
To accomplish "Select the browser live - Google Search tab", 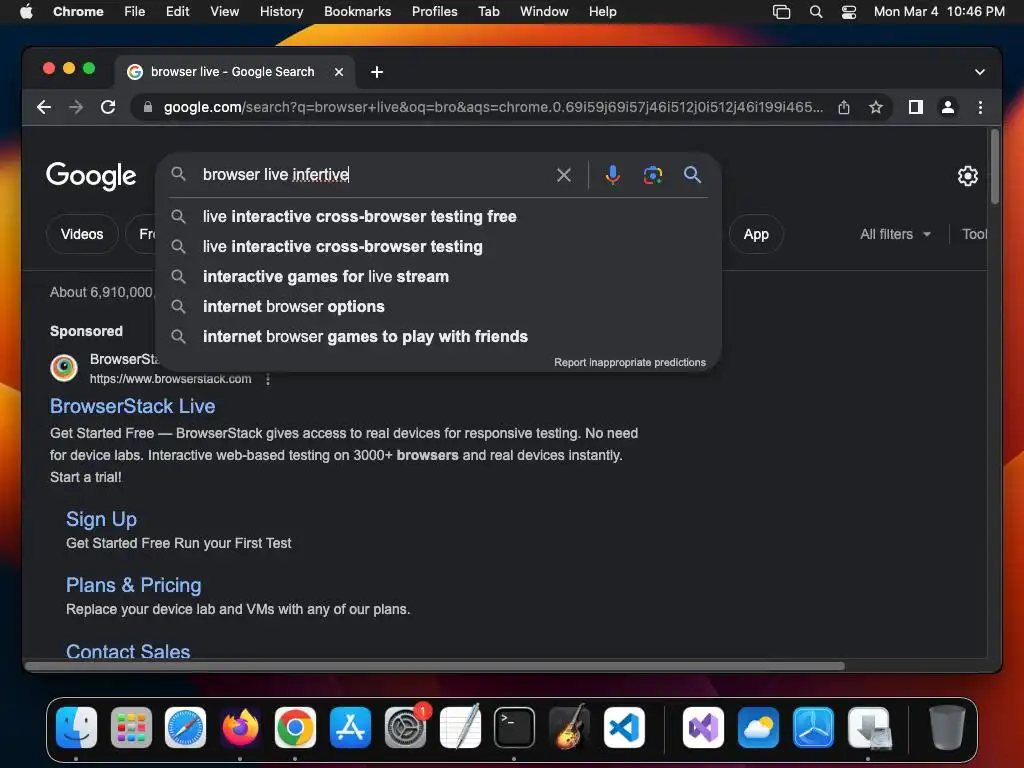I will click(x=232, y=72).
